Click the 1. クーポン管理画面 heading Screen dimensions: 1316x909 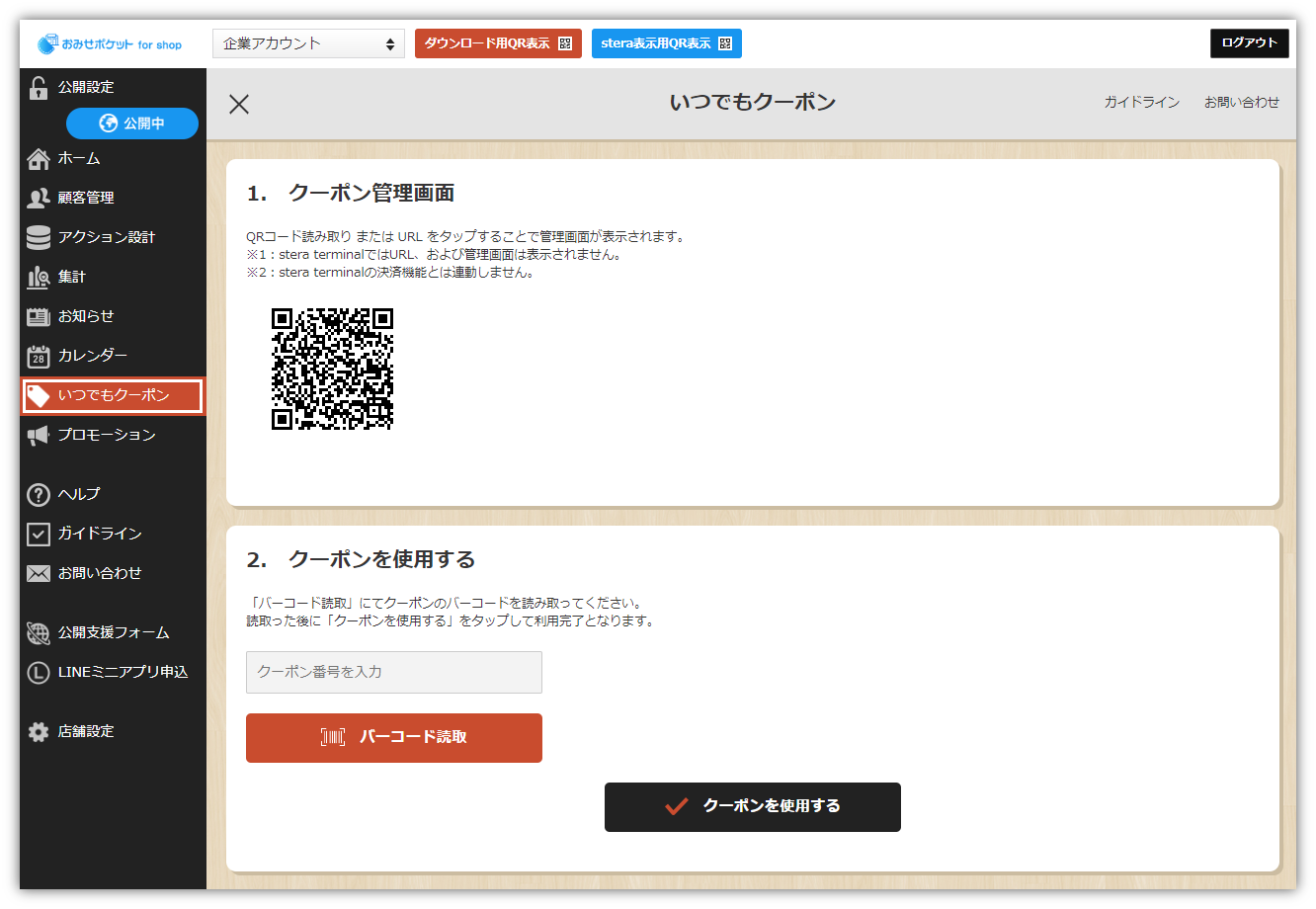(351, 194)
